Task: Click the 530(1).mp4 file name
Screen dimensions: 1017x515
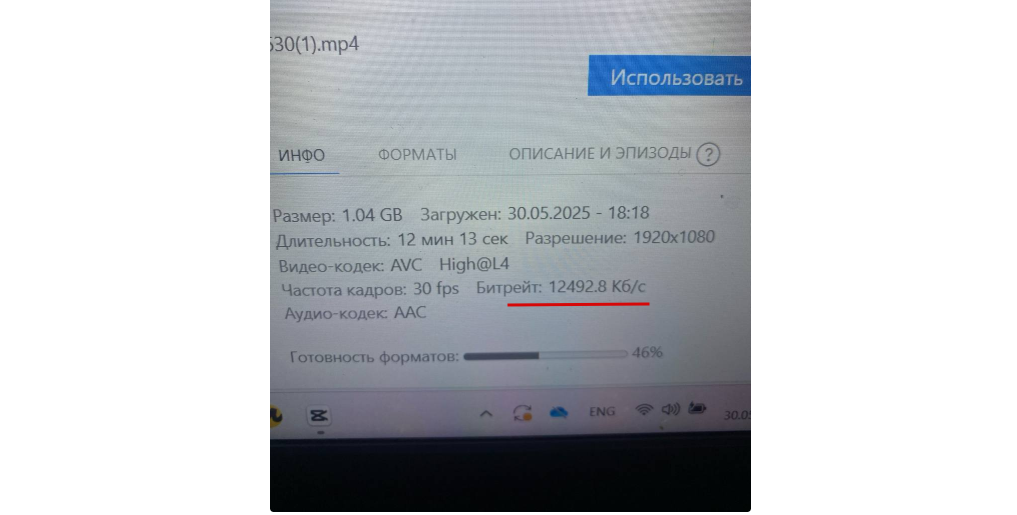Action: pos(315,45)
